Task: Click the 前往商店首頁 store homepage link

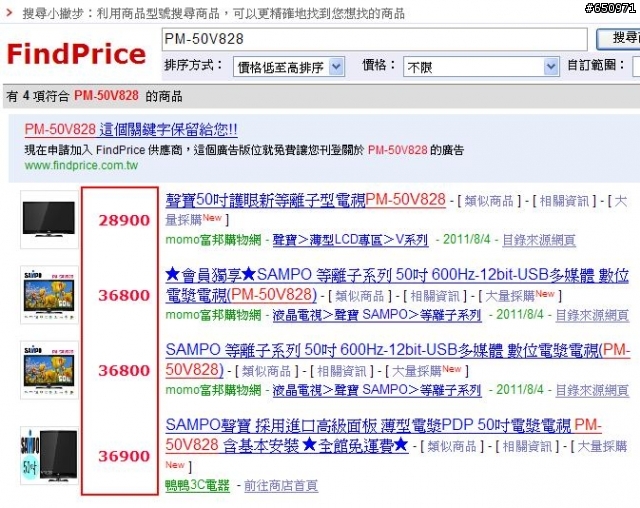Action: coord(281,485)
